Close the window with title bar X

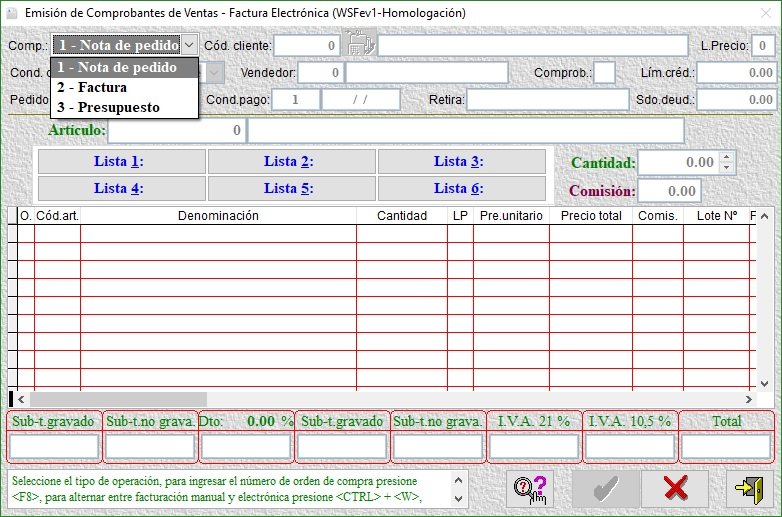coord(766,13)
